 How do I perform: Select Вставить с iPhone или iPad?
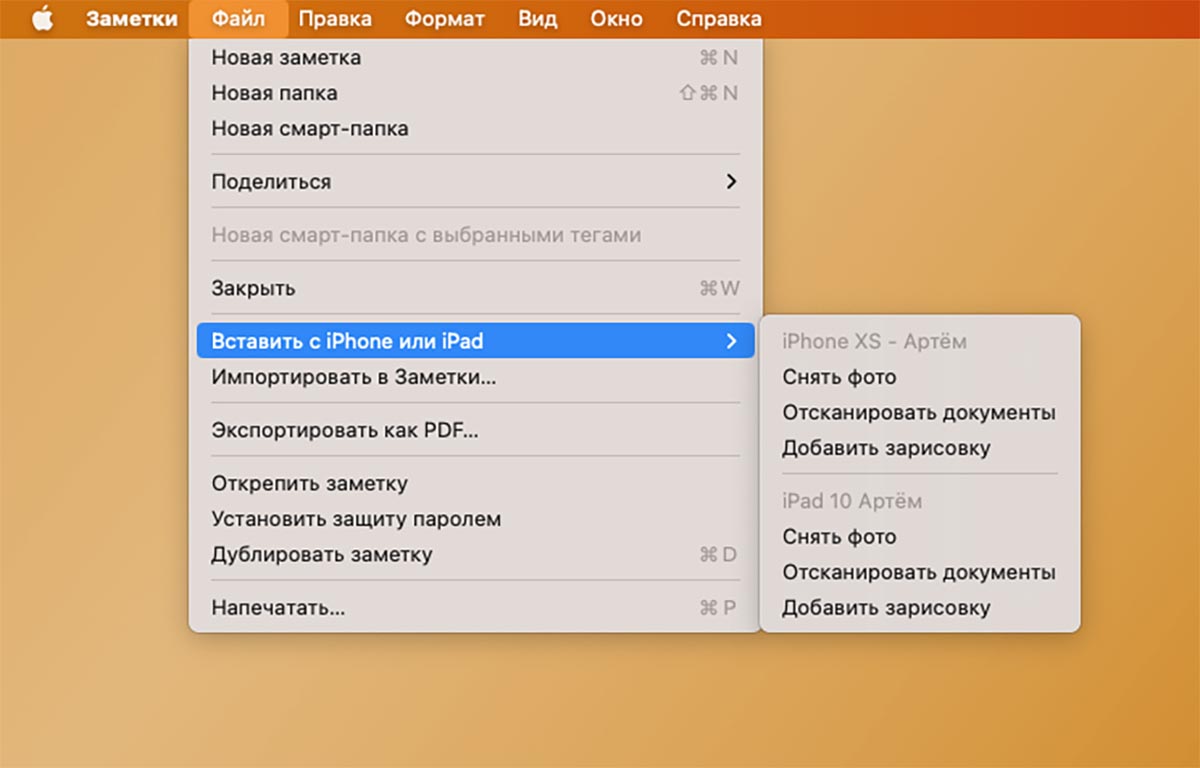point(475,341)
